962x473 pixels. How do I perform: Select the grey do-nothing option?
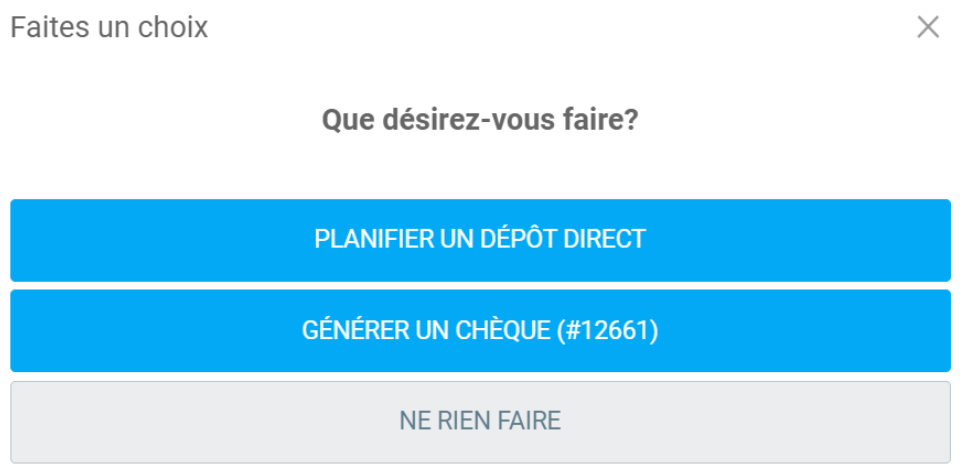coord(480,421)
